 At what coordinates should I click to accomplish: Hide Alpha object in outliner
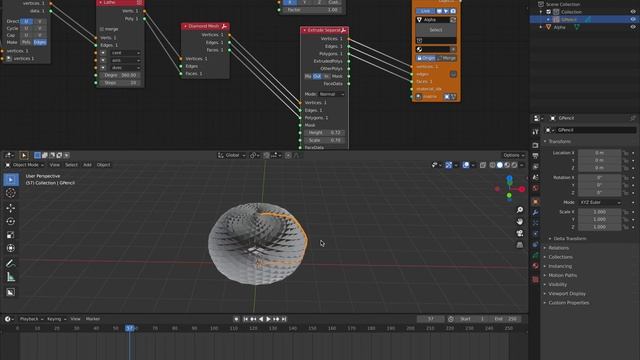coord(633,27)
